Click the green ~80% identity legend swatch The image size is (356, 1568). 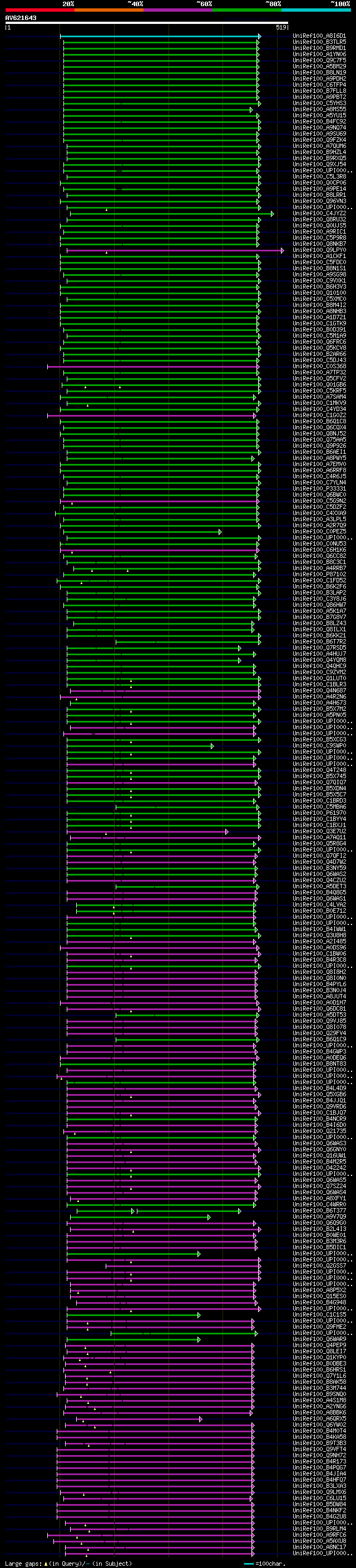coord(247,11)
